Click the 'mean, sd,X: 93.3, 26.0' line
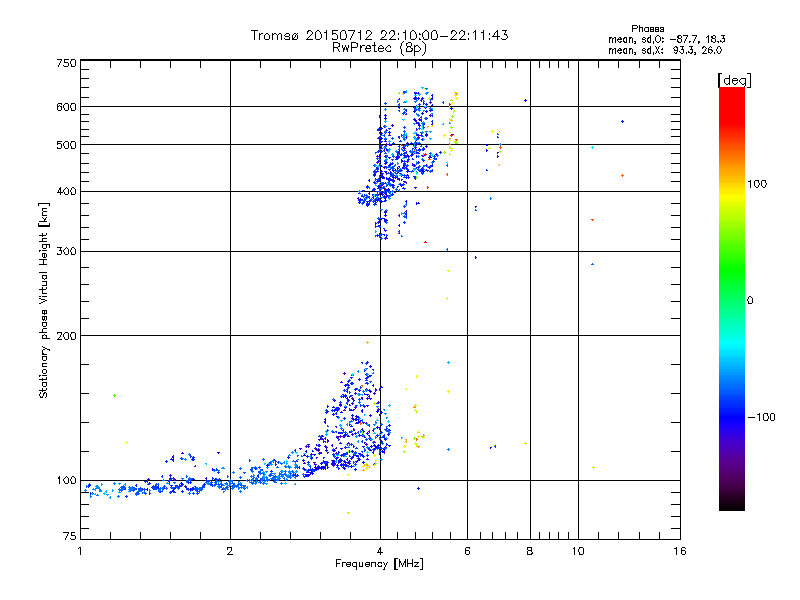800x600 pixels. 665,50
